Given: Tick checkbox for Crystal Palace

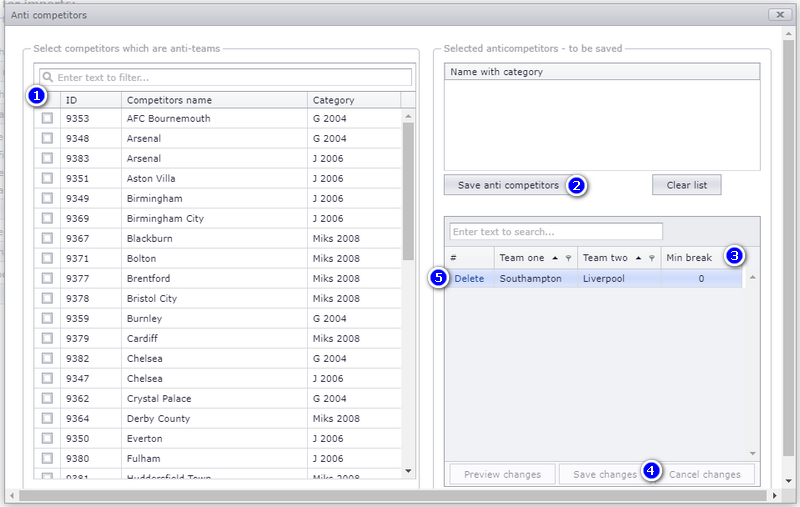Looking at the screenshot, I should click(47, 398).
